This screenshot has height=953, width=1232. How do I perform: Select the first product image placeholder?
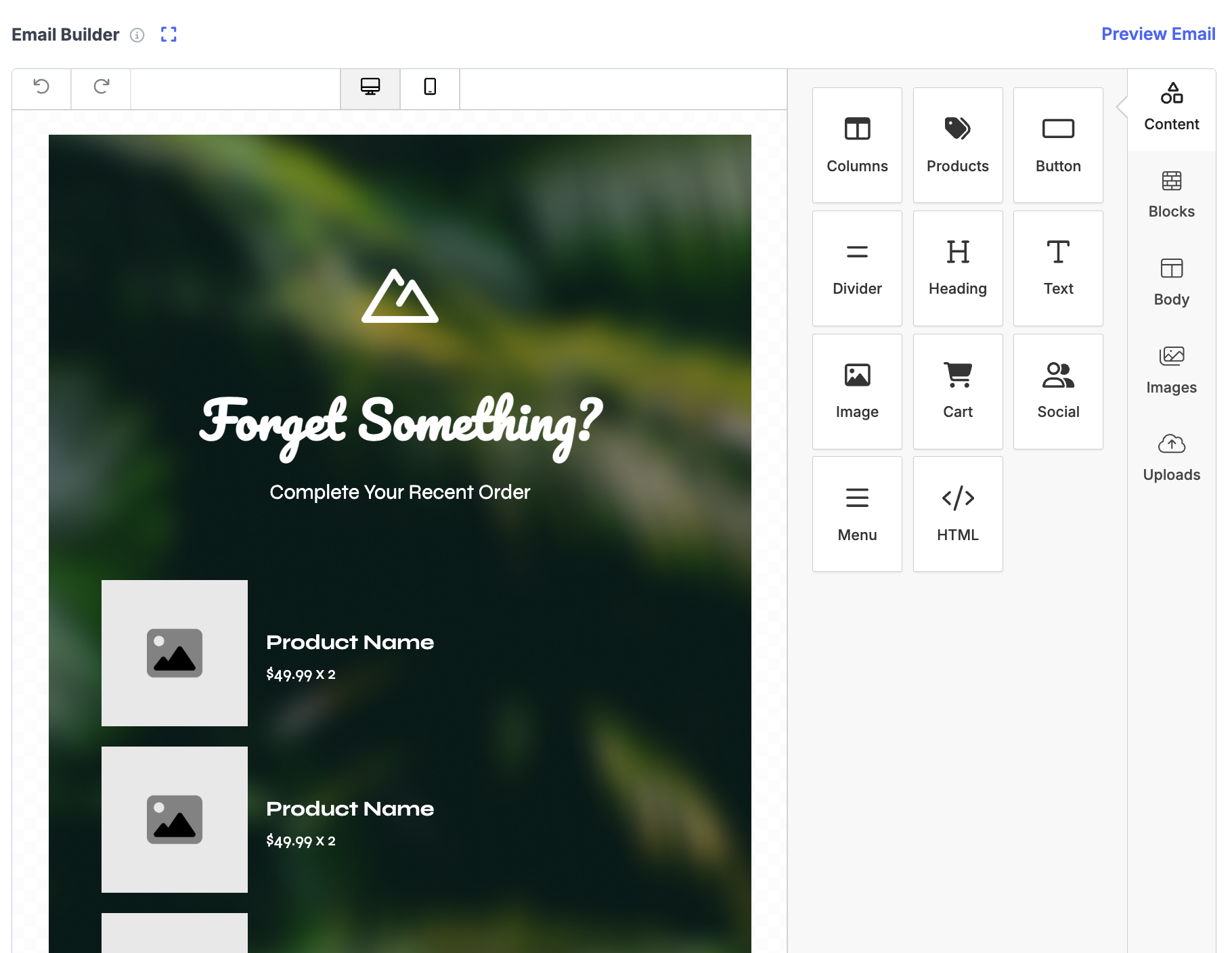(x=175, y=653)
